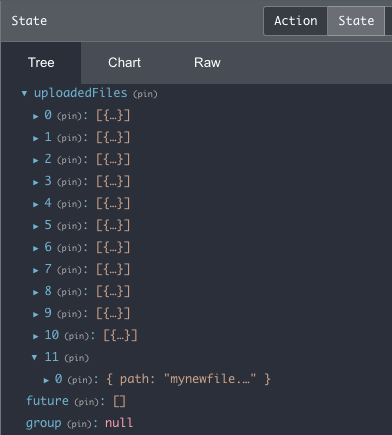
Task: Collapse the expanded item 11 node
Action: pyautogui.click(x=35, y=358)
